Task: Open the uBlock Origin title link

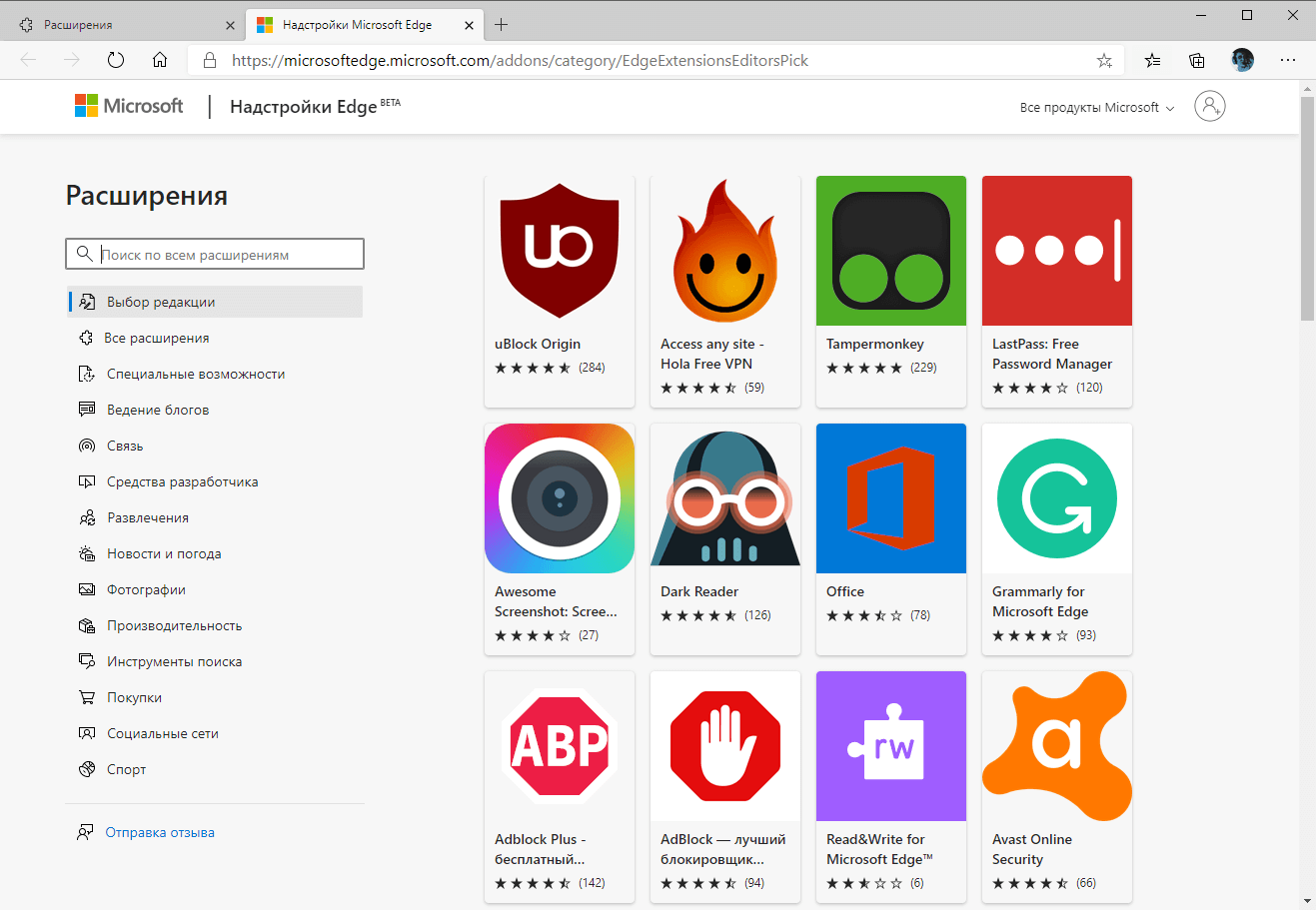Action: pyautogui.click(x=538, y=344)
